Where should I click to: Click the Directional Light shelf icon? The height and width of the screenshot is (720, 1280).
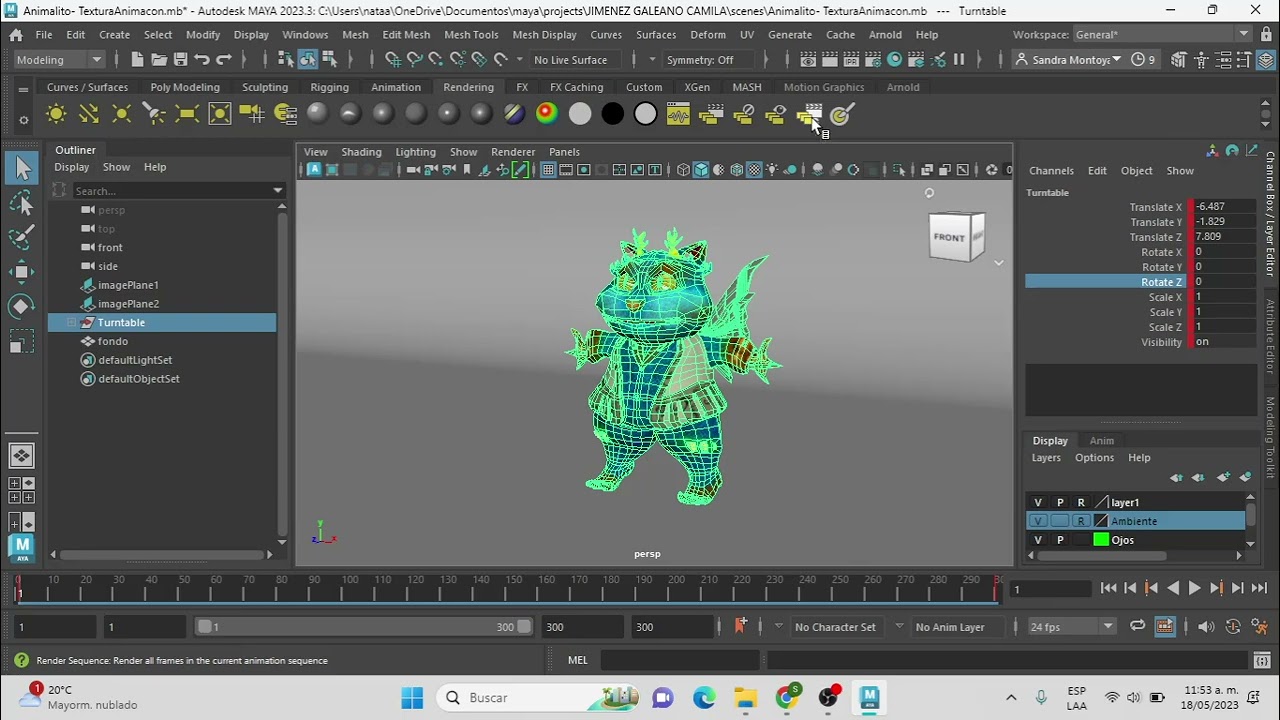89,114
